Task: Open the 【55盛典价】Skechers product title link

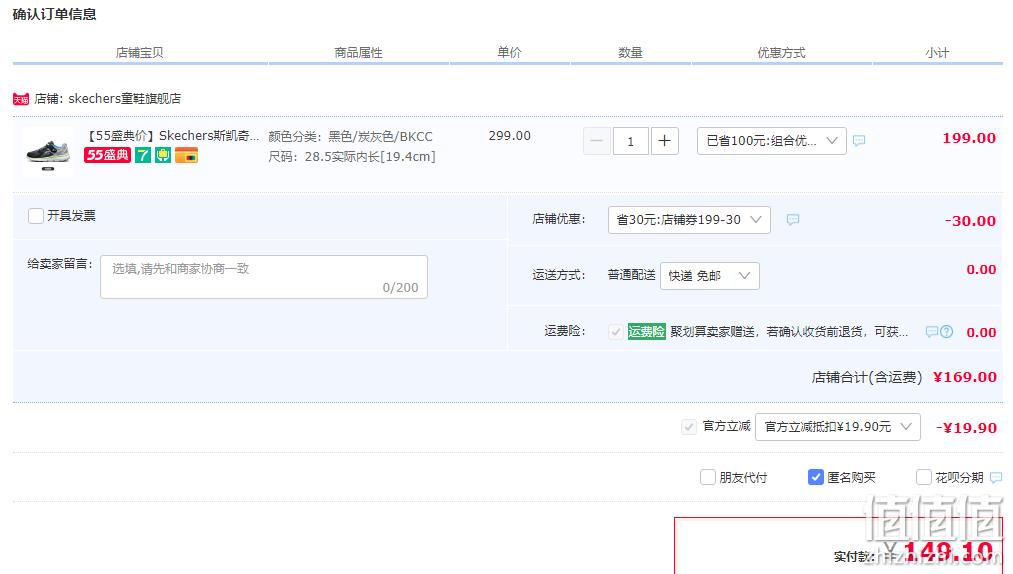Action: (x=172, y=136)
